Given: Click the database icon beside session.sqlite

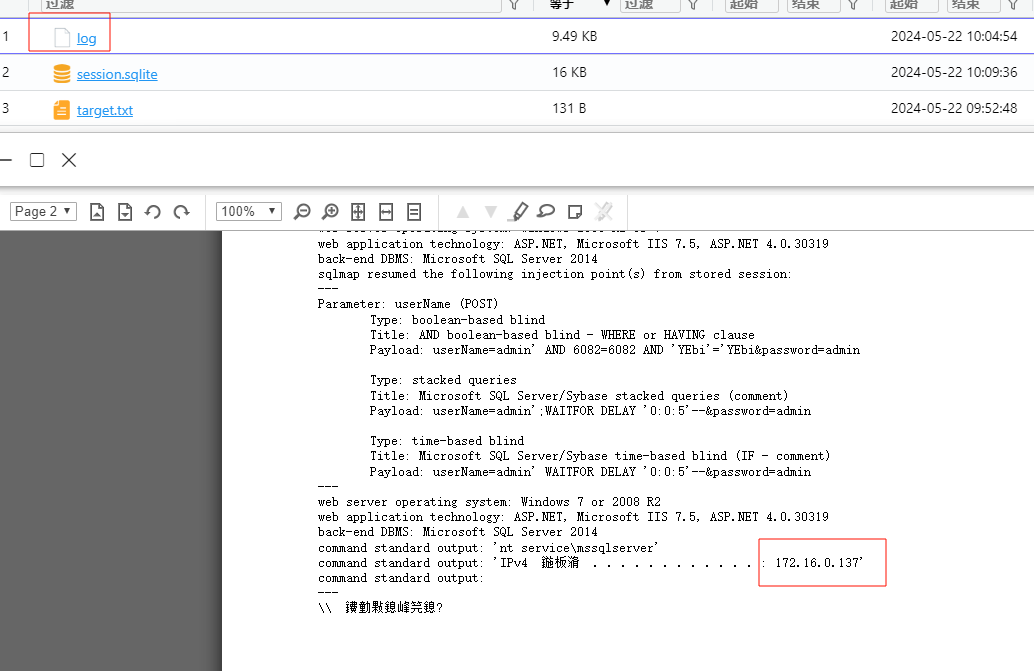Looking at the screenshot, I should 61,73.
